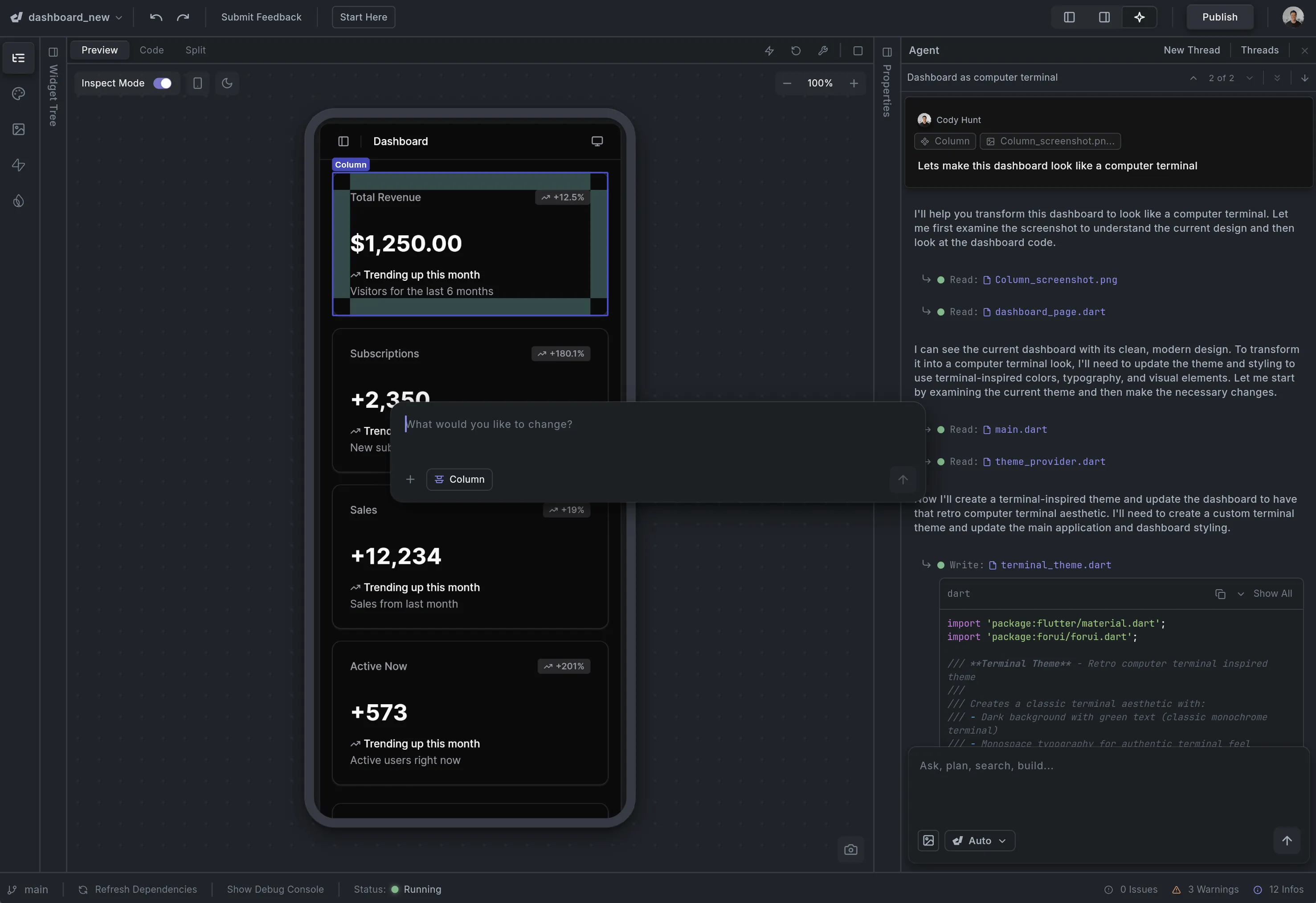Zoom in with the plus control
Screen dimensions: 1316x903
(854, 83)
